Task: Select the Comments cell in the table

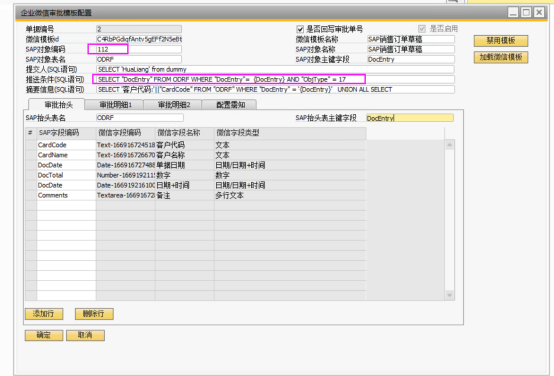Action: (x=66, y=195)
